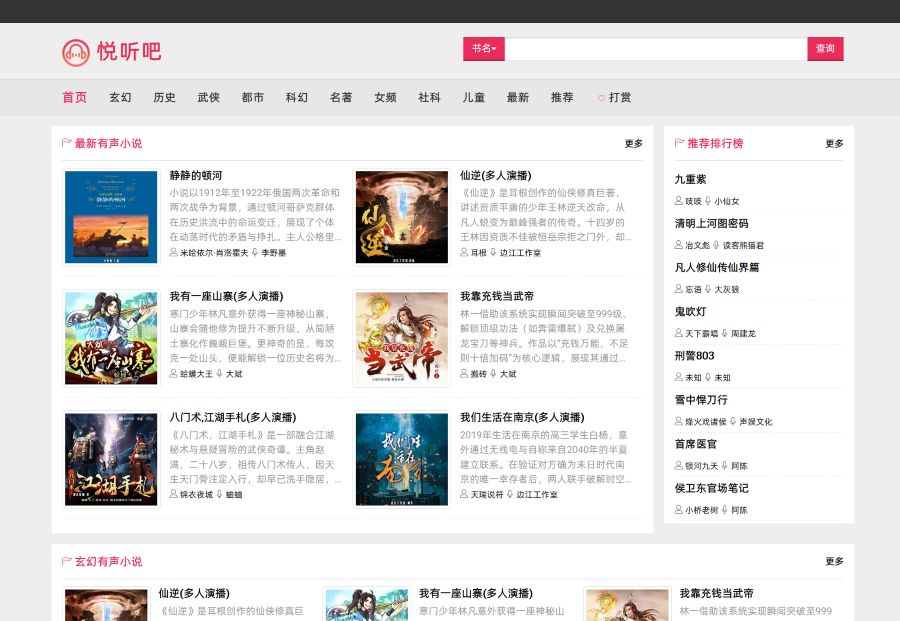Screen dimensions: 900x621
Task: Open the 仙逆 audiobook cover thumbnail
Action: tap(401, 217)
